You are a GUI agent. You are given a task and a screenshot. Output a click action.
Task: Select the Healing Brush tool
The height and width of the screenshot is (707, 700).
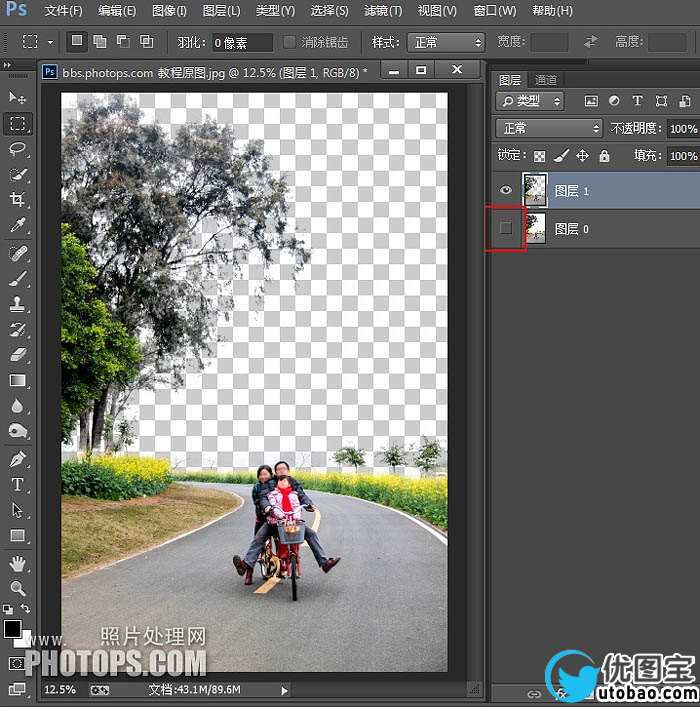tap(17, 254)
